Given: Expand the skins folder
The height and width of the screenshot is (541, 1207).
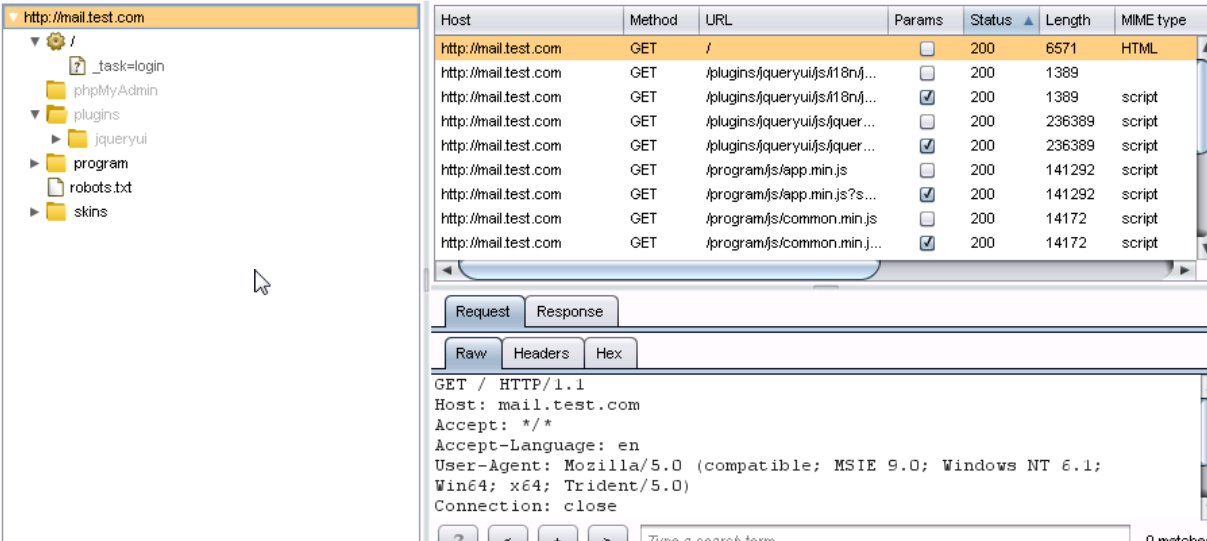Looking at the screenshot, I should [x=35, y=212].
